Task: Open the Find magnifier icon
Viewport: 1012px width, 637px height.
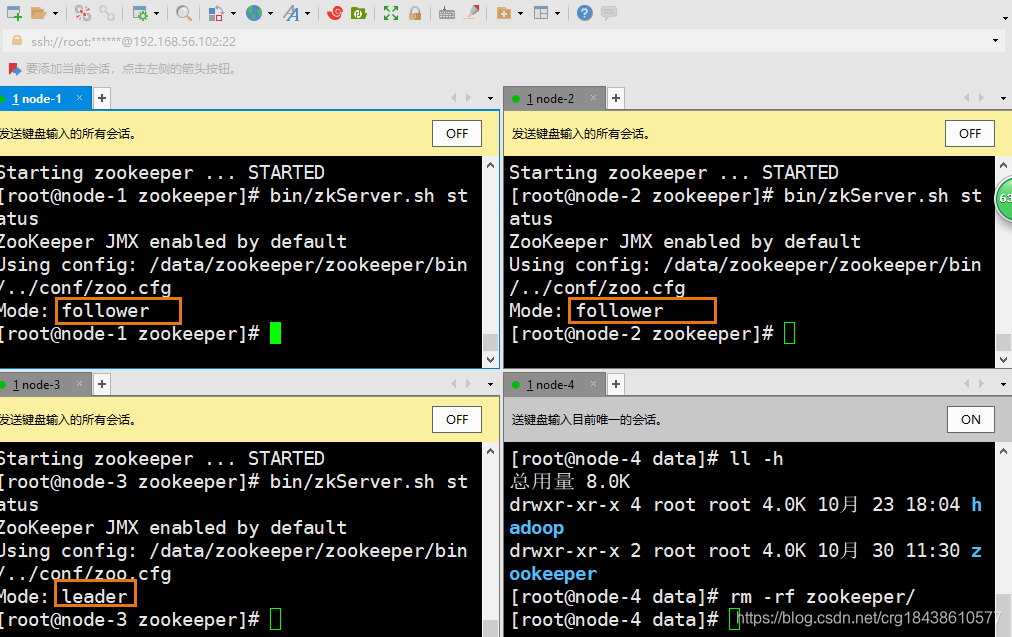Action: pyautogui.click(x=184, y=13)
